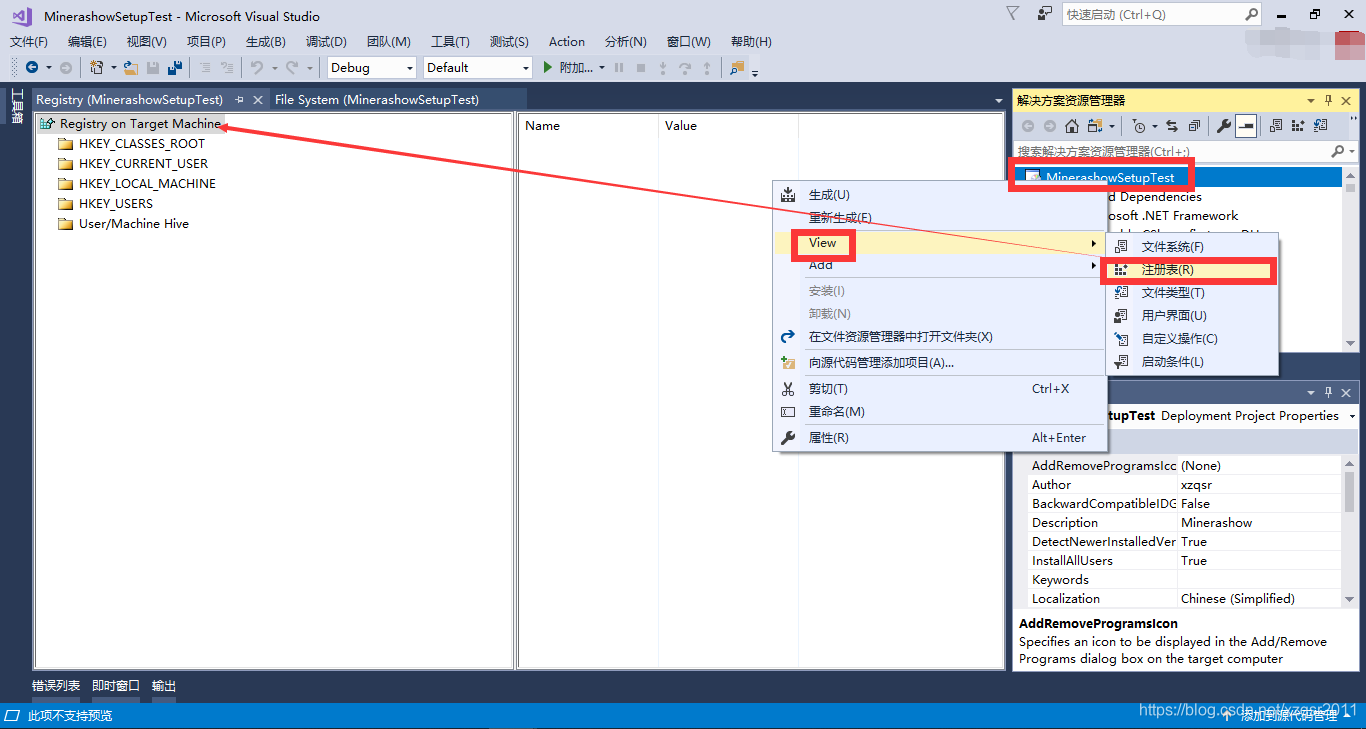Open the Default platform dropdown
The width and height of the screenshot is (1366, 729).
525,68
